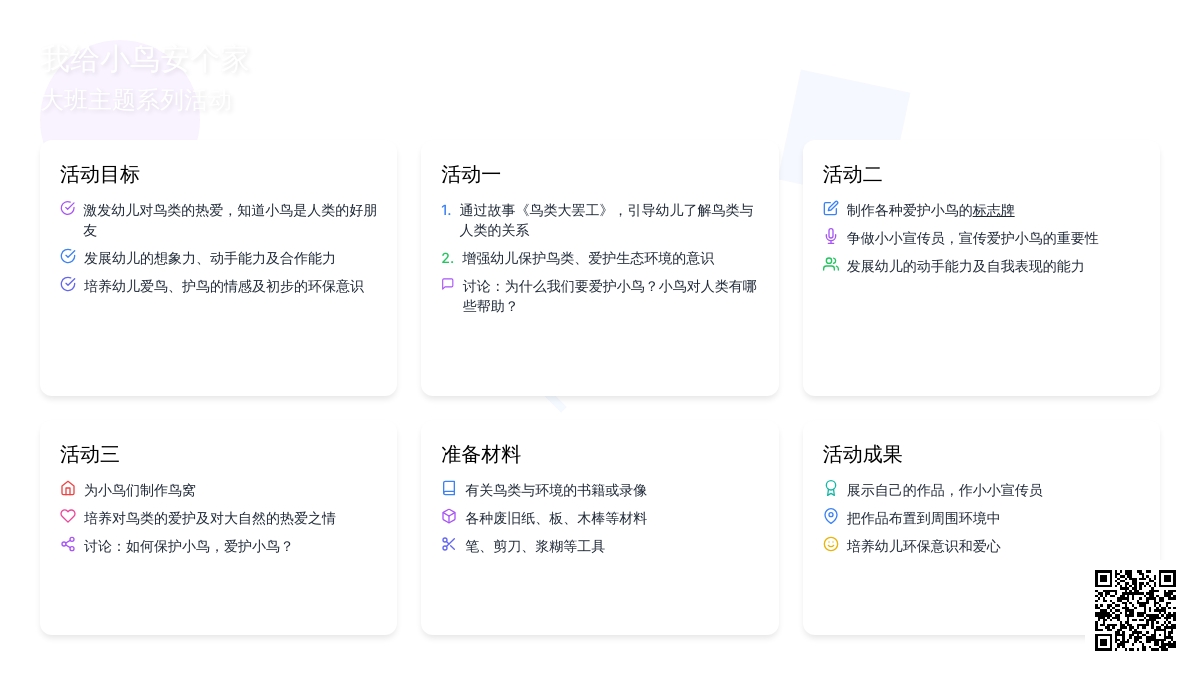This screenshot has width=1200, height=675.
Task: Click text 发展幼儿的想象力、动手能力及合作能力
Action: pyautogui.click(x=210, y=258)
